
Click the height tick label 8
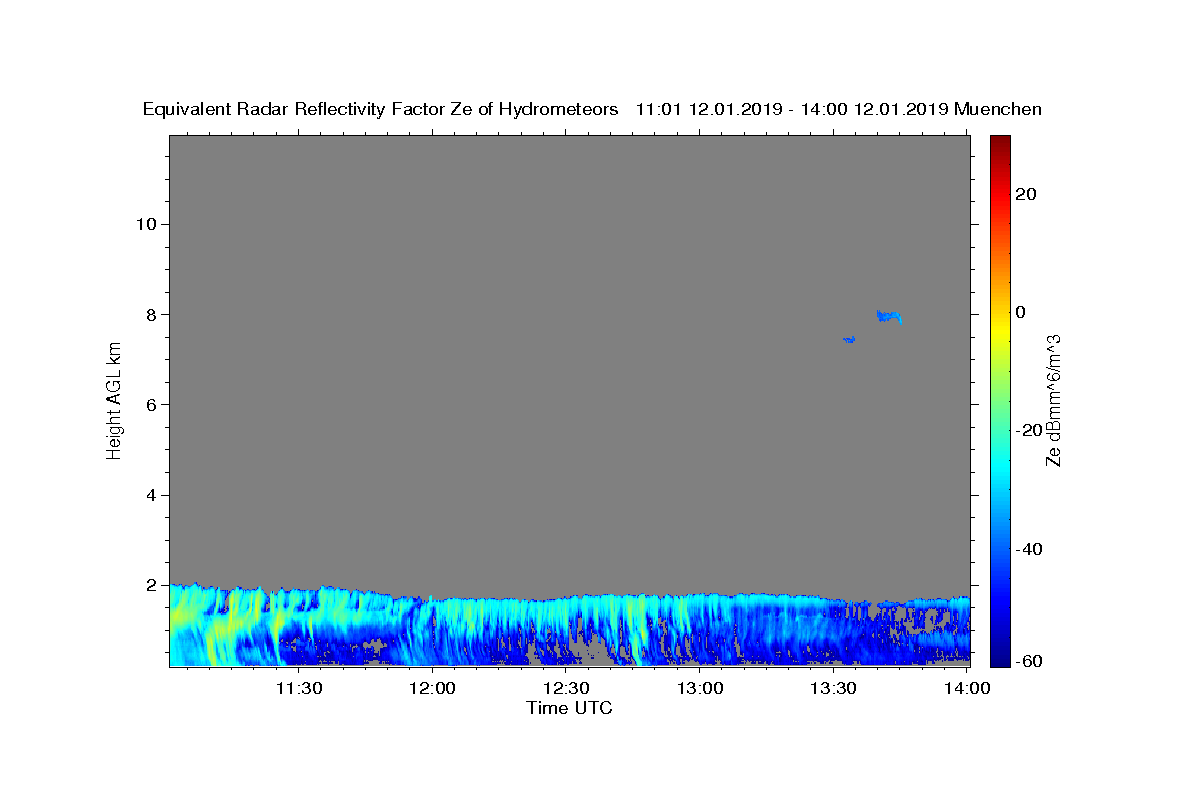152,314
